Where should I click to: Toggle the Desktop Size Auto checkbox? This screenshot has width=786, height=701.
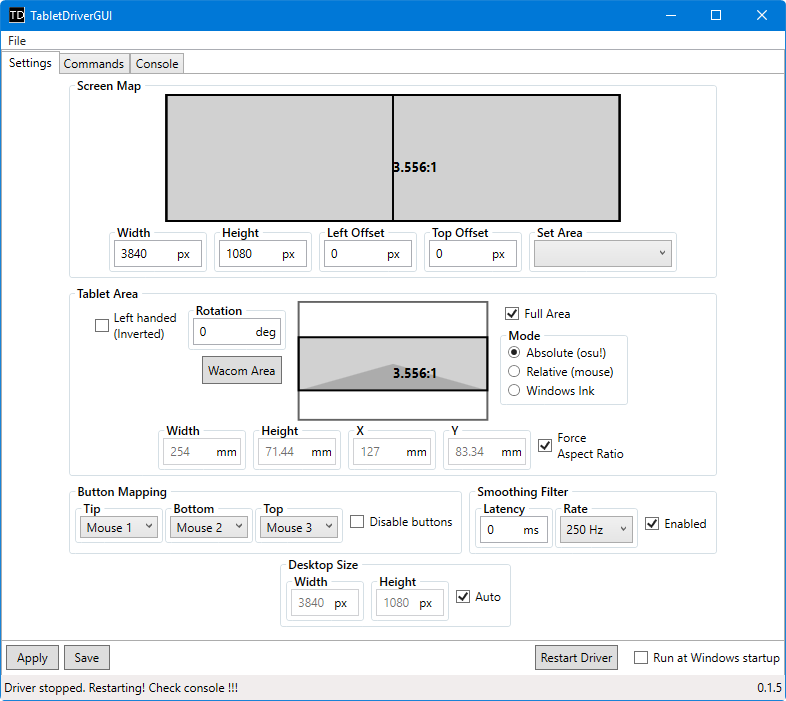click(x=463, y=597)
